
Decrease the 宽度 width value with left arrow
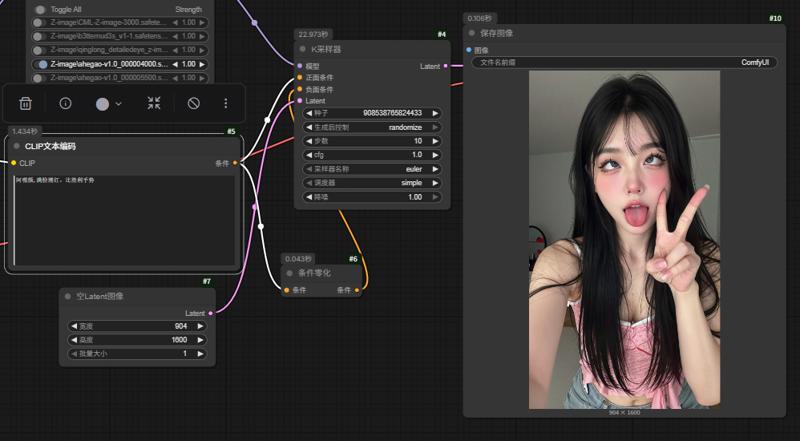73,326
